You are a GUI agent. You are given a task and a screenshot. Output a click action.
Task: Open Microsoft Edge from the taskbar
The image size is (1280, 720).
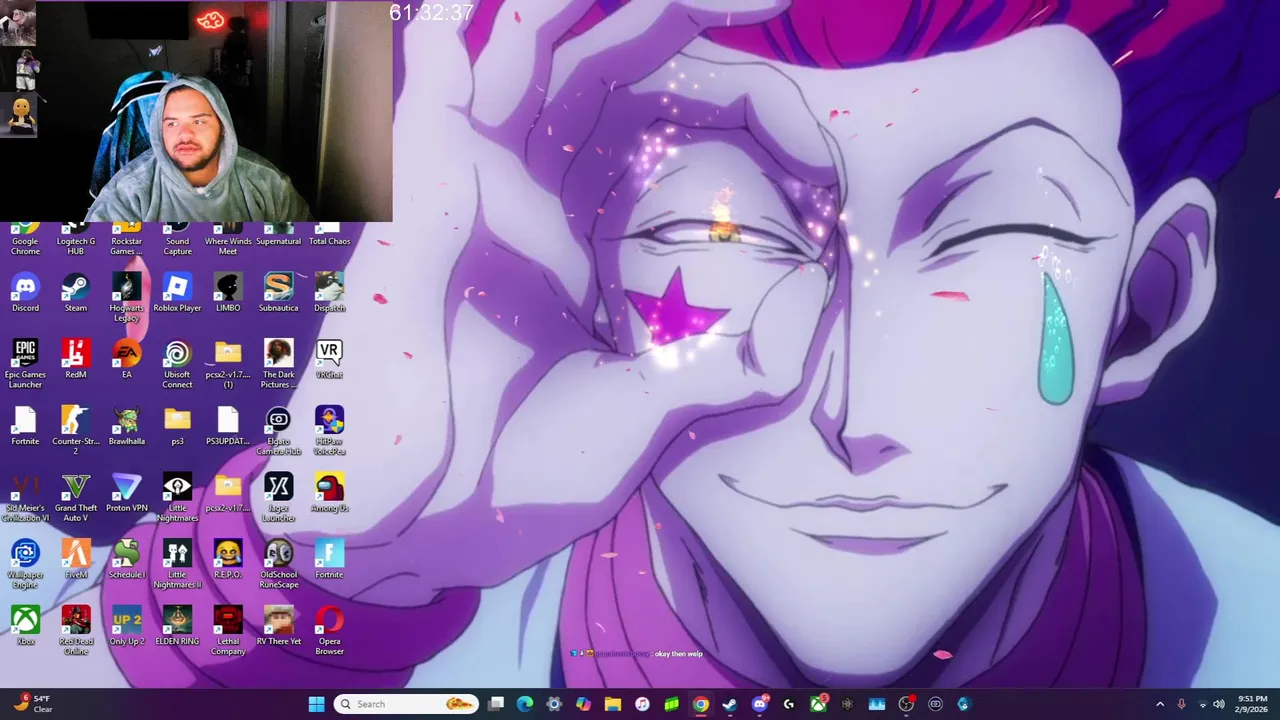pos(525,704)
